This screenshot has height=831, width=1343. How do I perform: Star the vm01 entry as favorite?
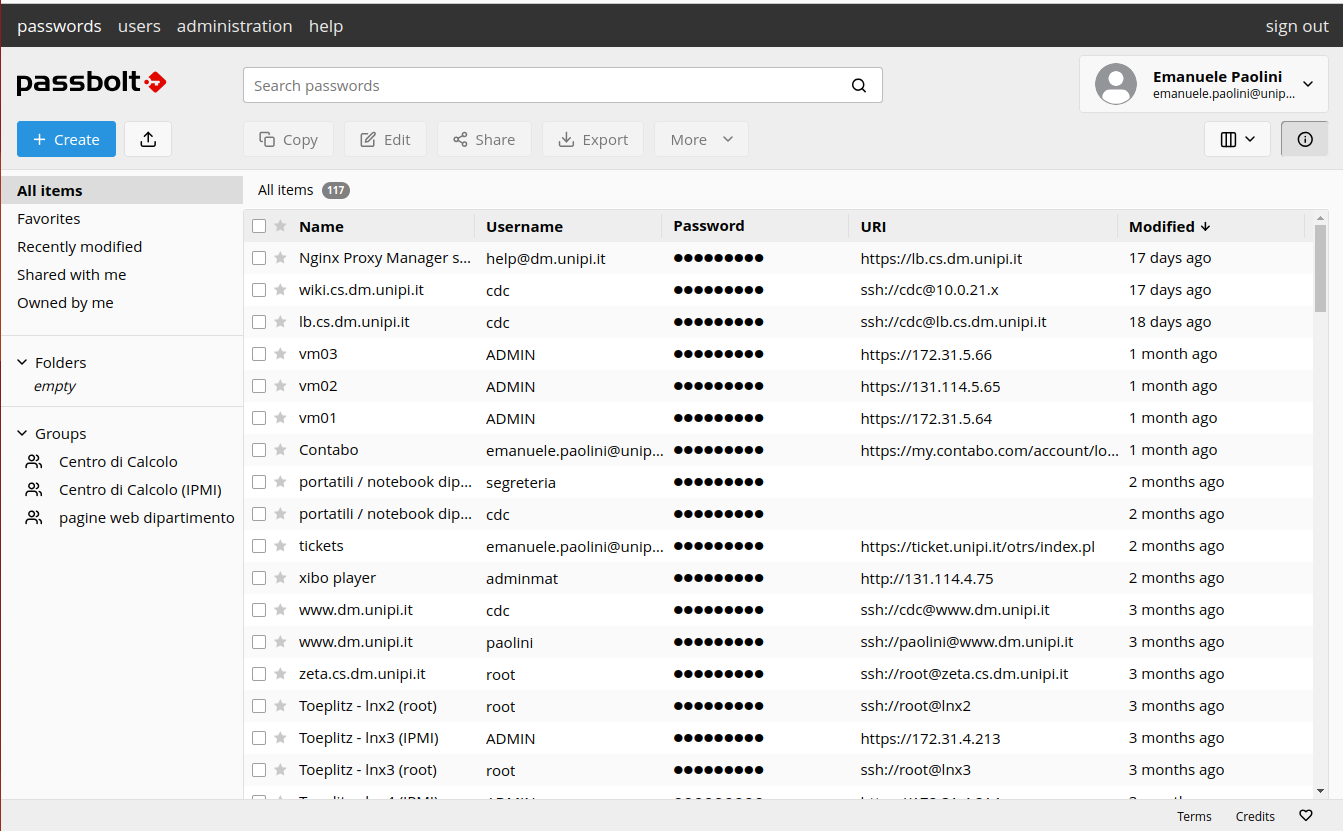pos(280,418)
